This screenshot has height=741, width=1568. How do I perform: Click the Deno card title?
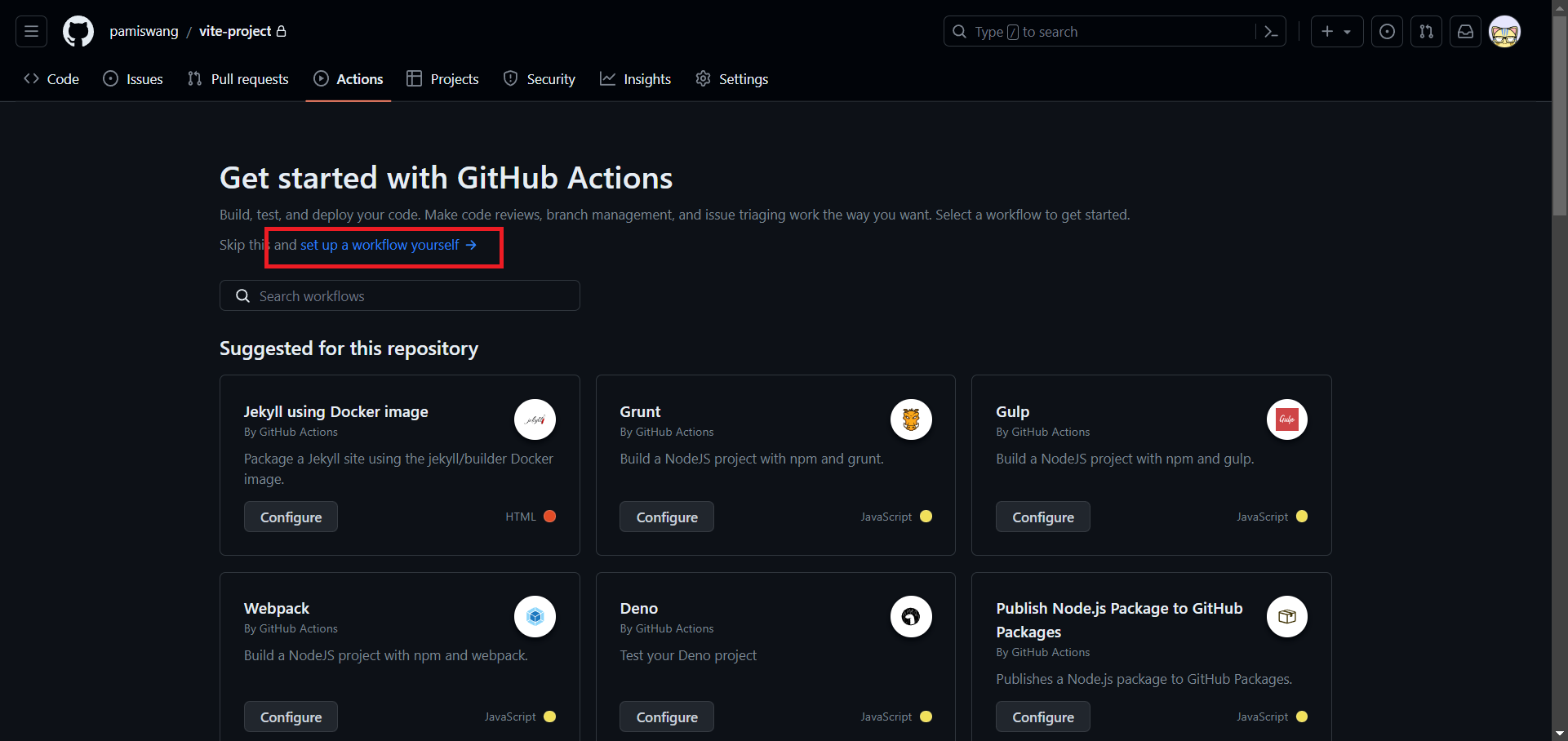[639, 608]
